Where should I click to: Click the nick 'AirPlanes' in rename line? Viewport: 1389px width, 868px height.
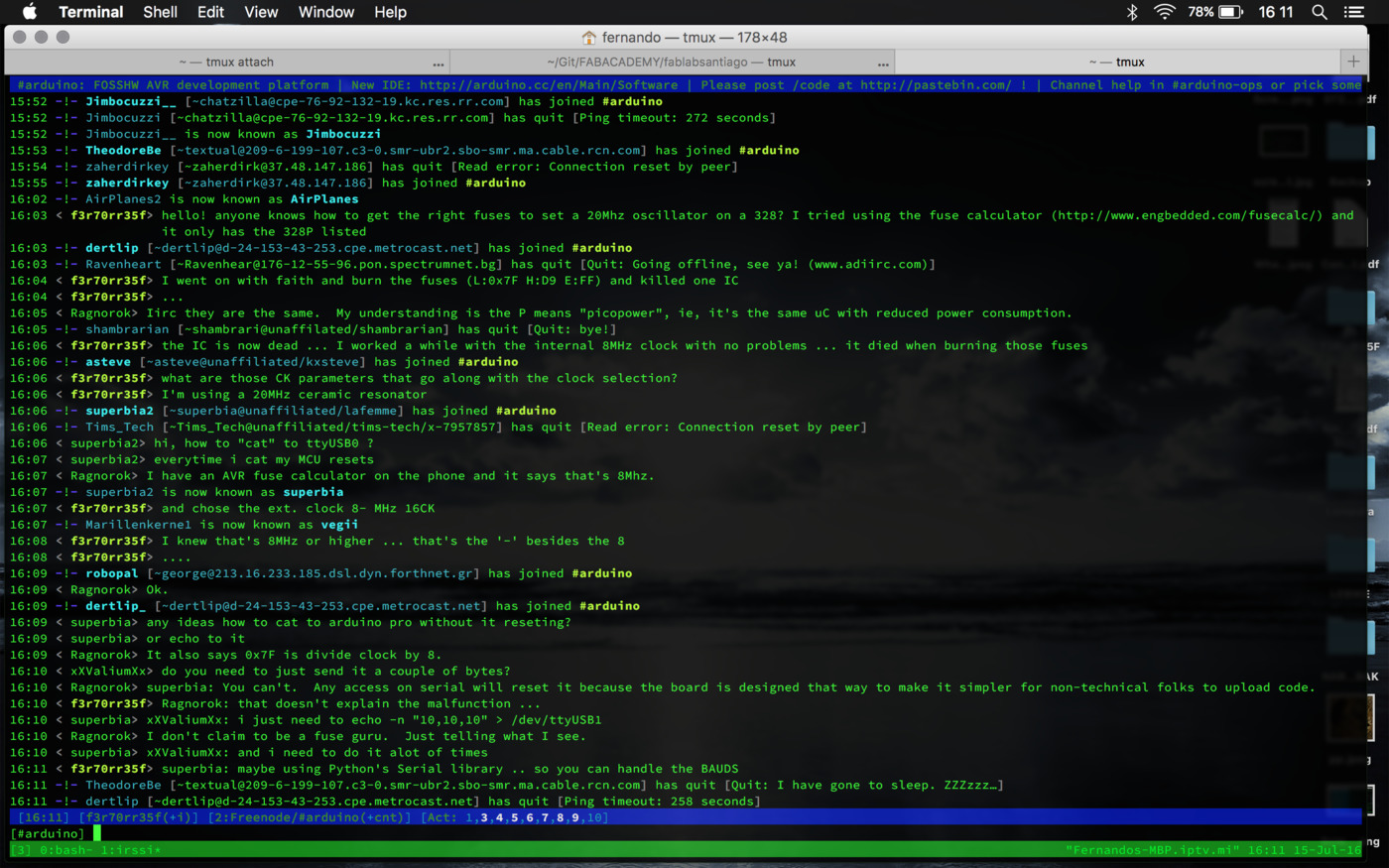click(324, 199)
